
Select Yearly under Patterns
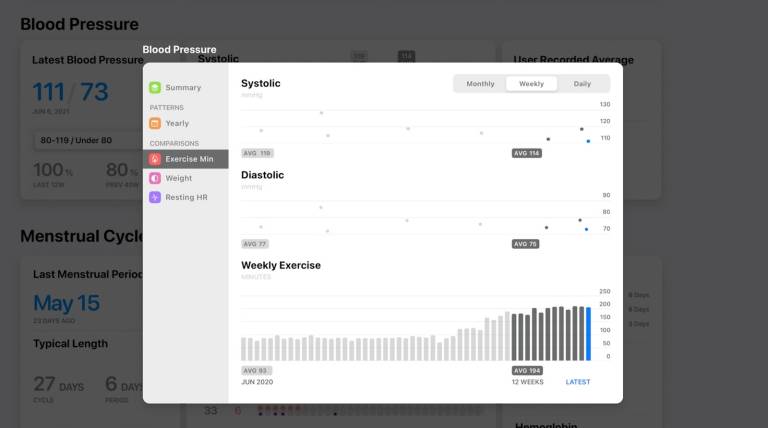point(186,123)
